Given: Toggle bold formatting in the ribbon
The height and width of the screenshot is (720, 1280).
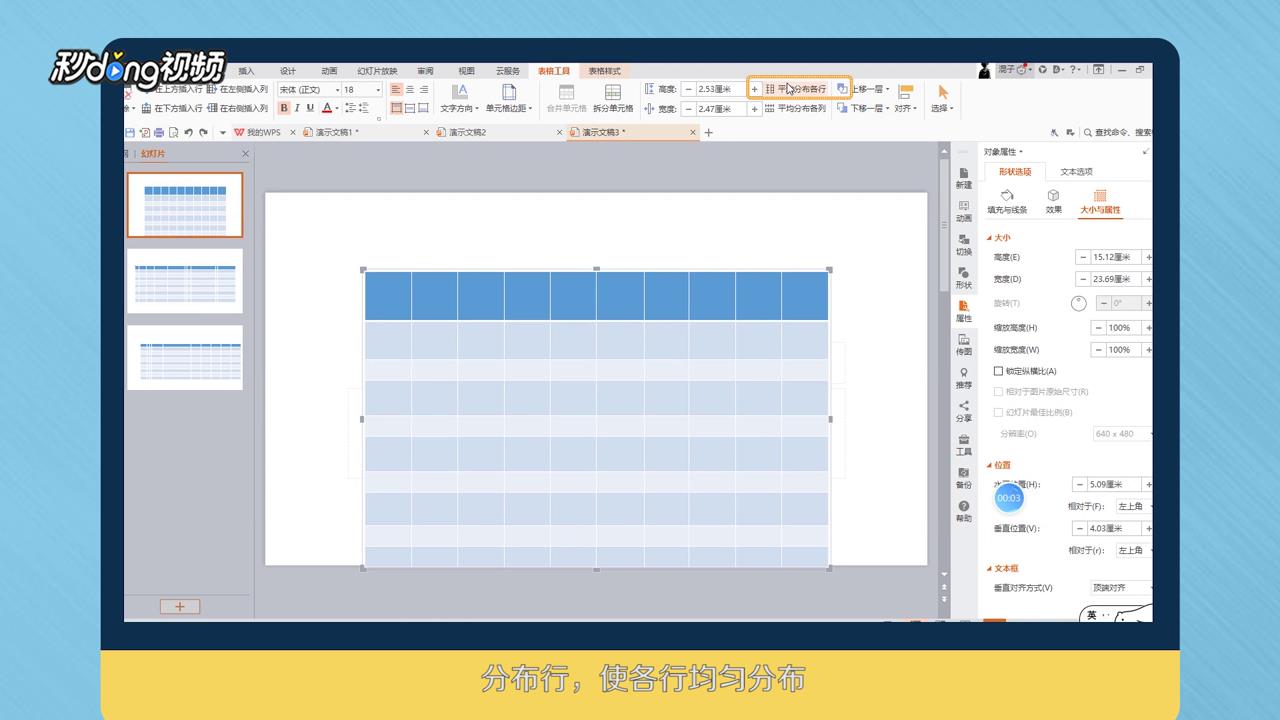Looking at the screenshot, I should tap(284, 108).
